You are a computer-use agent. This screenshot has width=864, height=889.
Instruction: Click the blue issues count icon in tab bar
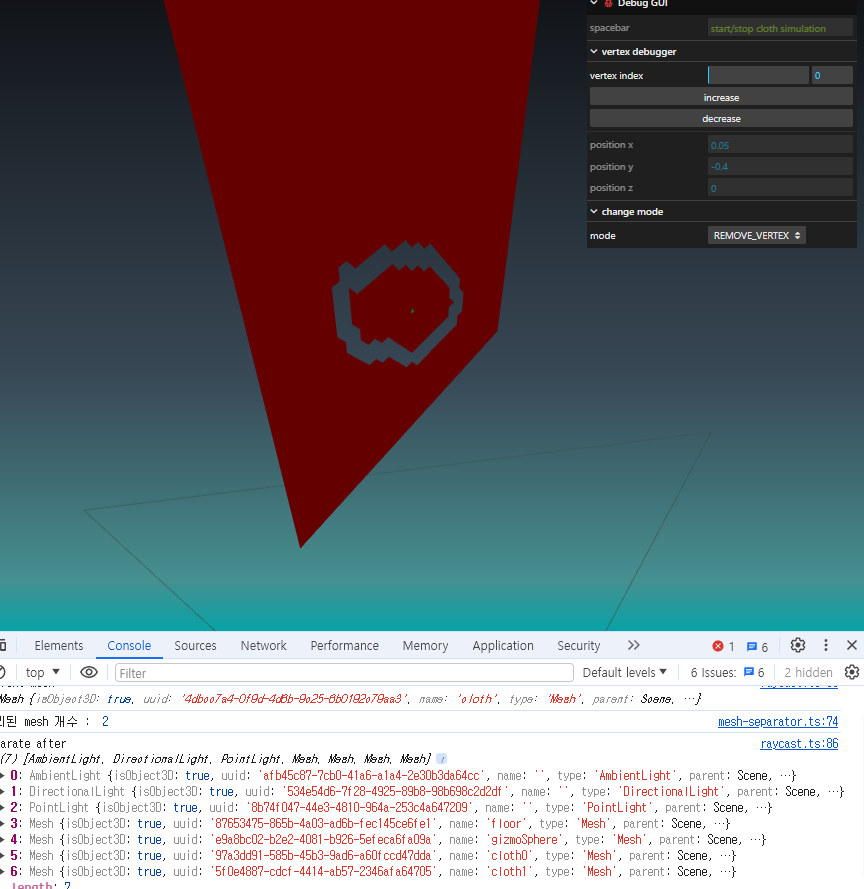(x=752, y=646)
